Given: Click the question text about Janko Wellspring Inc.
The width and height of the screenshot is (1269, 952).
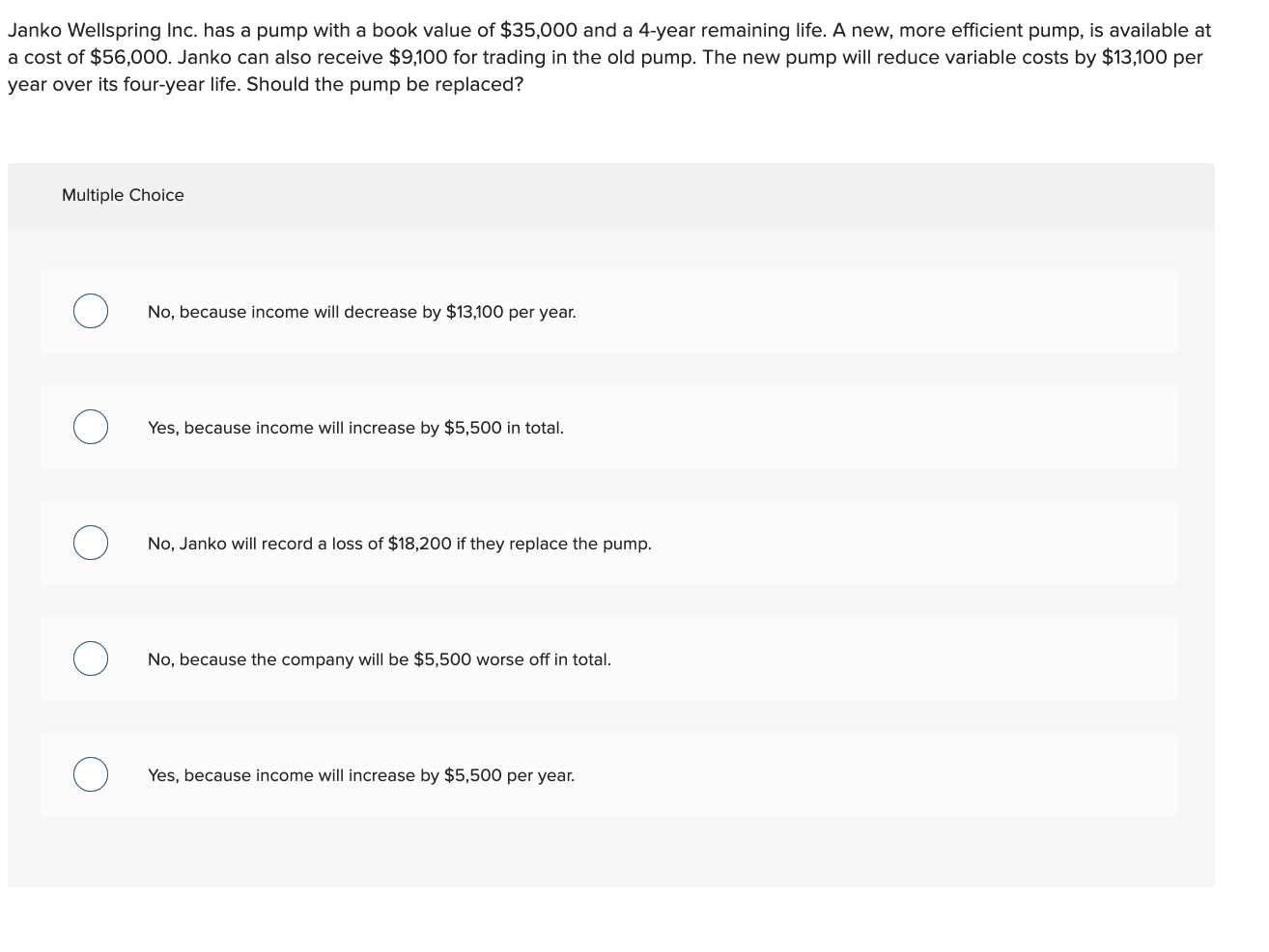Looking at the screenshot, I should pos(608,57).
